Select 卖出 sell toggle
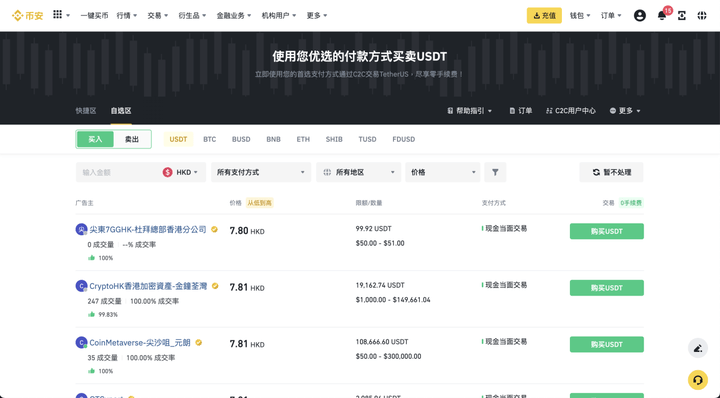720x398 pixels. tap(132, 139)
